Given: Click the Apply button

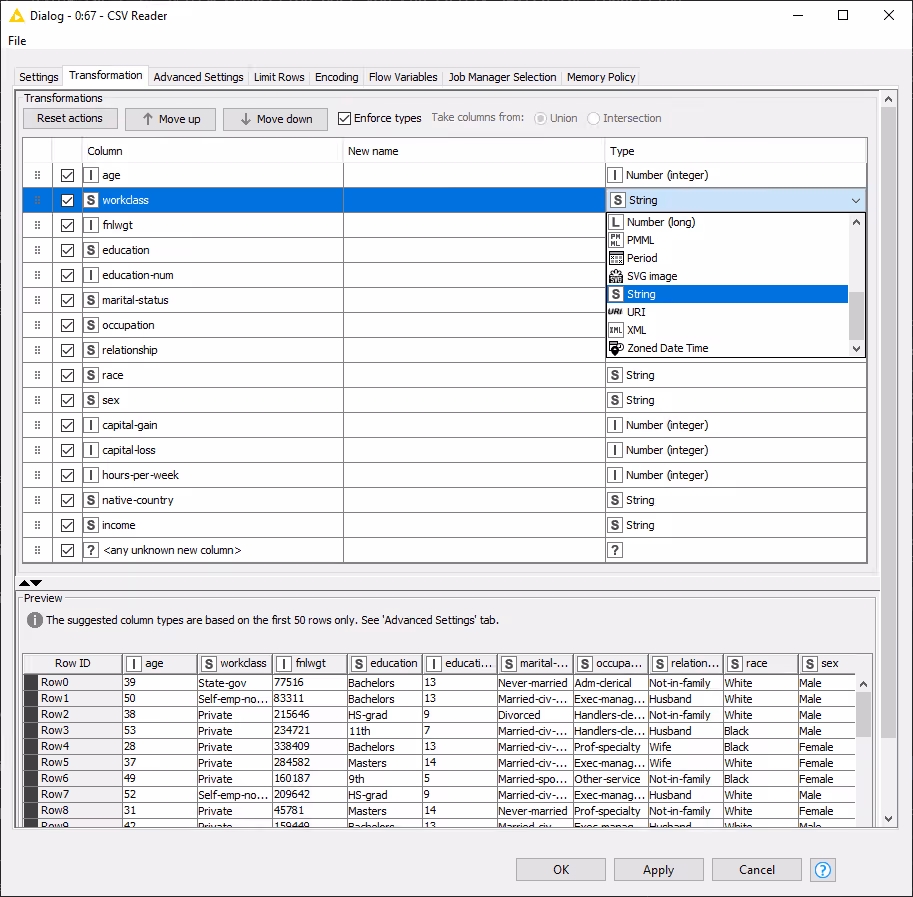Looking at the screenshot, I should tap(659, 870).
